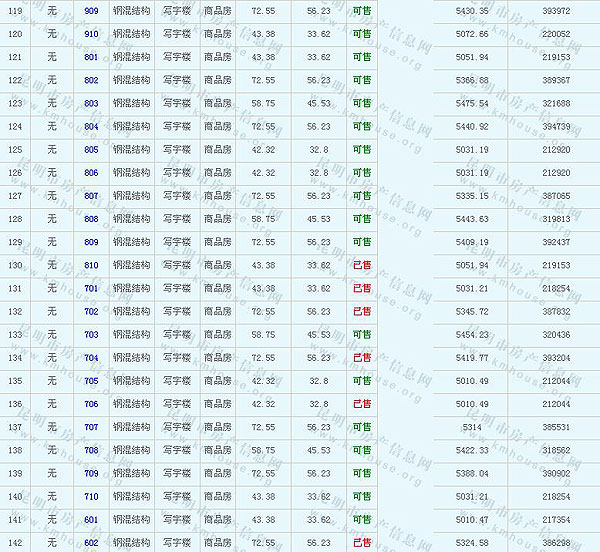Click the room 601 link
This screenshot has width=600, height=552.
[91, 520]
